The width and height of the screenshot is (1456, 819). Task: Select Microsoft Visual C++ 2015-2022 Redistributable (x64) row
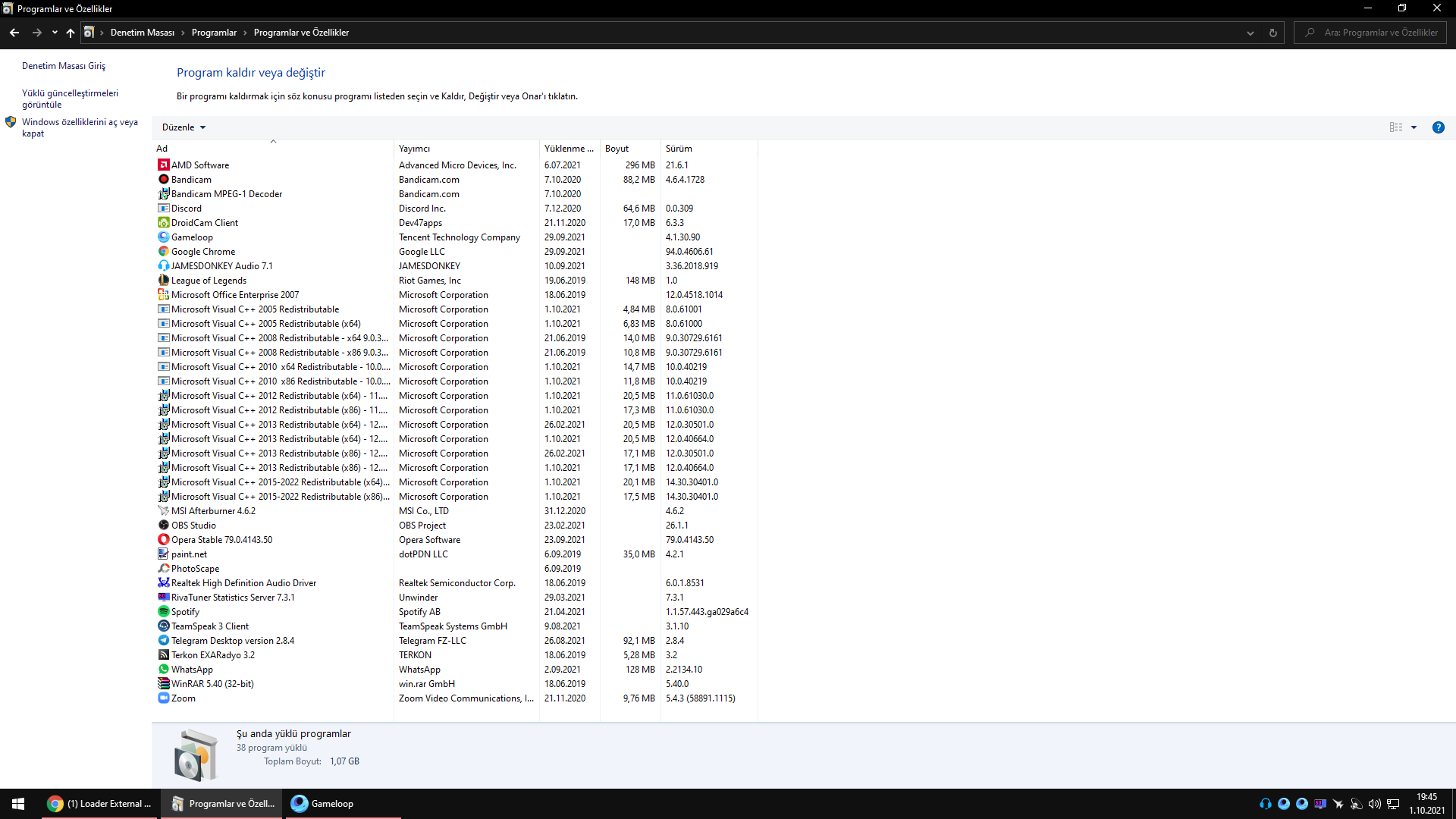click(x=455, y=482)
